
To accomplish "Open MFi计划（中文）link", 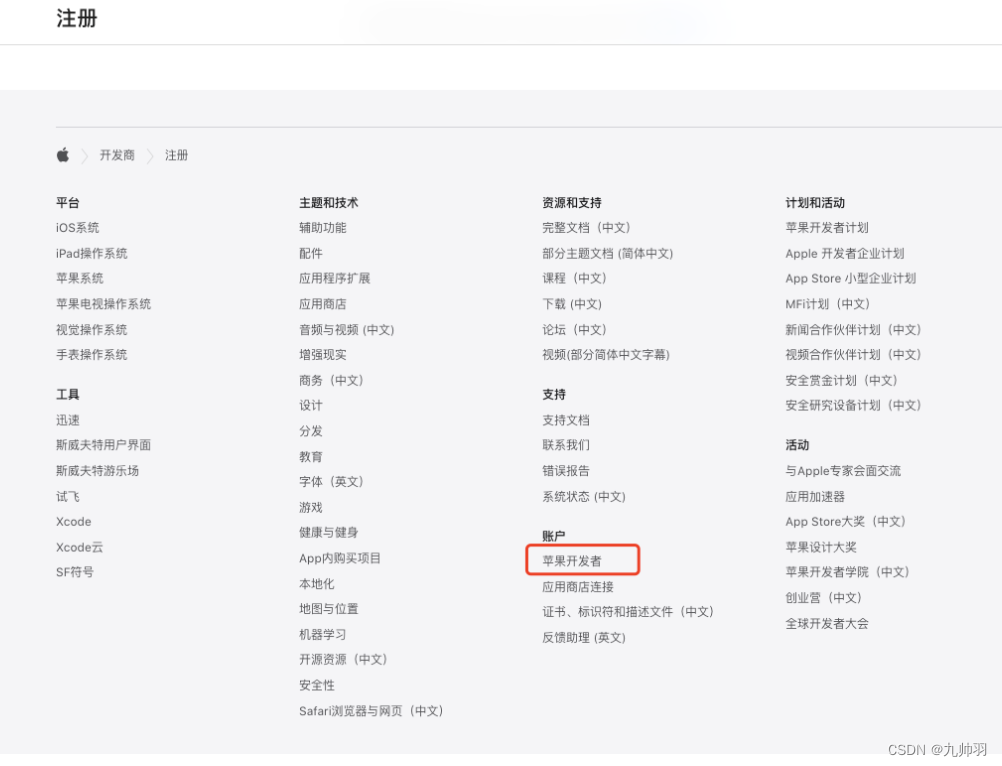I will [x=828, y=304].
